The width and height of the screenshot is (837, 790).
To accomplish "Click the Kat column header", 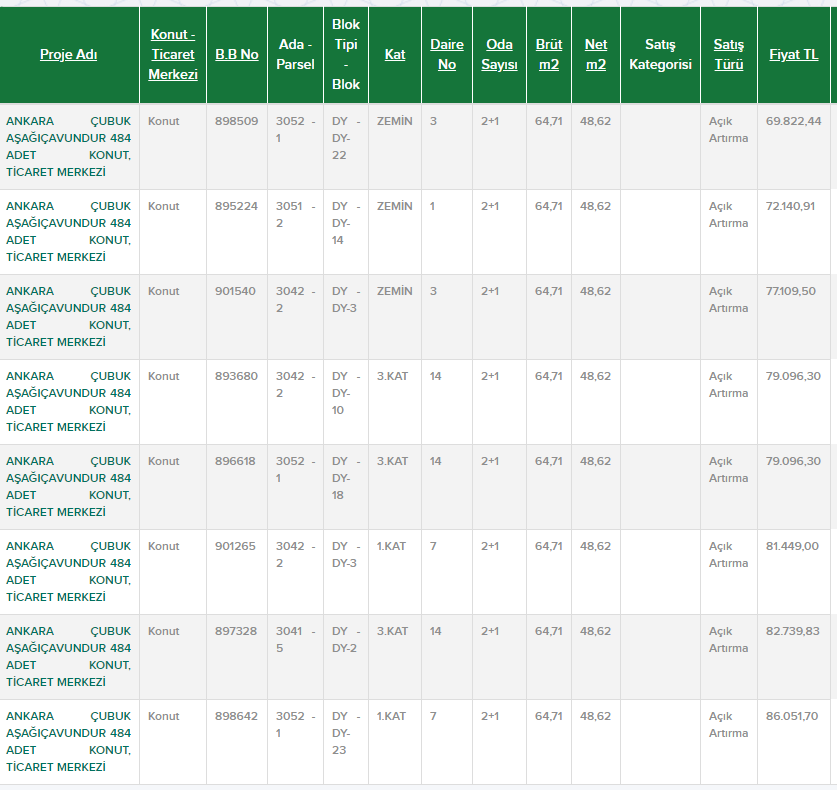I will pos(395,54).
